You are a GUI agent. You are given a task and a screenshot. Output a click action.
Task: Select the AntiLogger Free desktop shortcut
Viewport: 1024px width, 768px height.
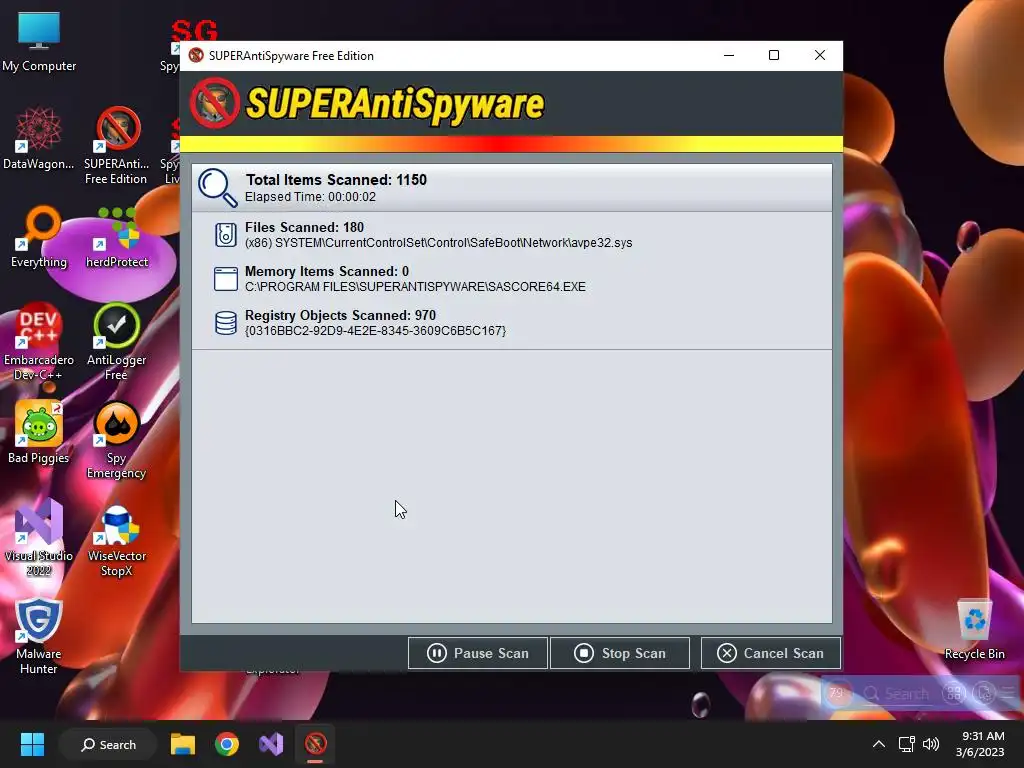[117, 342]
